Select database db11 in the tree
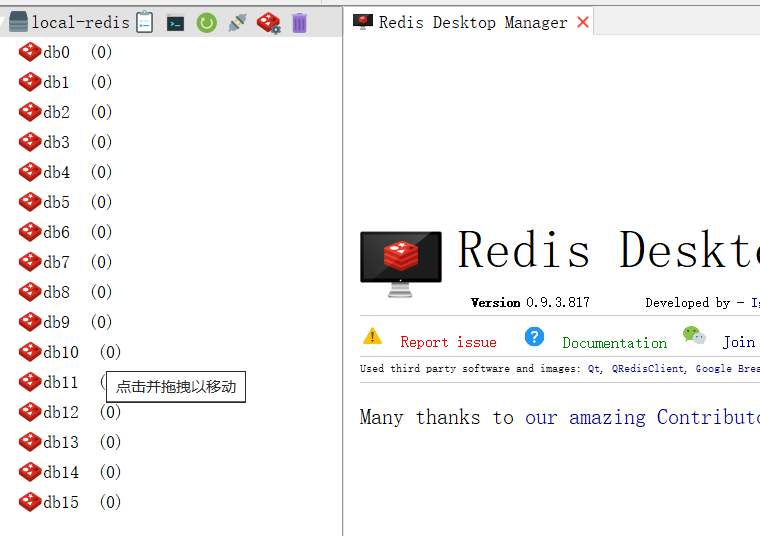 pyautogui.click(x=61, y=382)
